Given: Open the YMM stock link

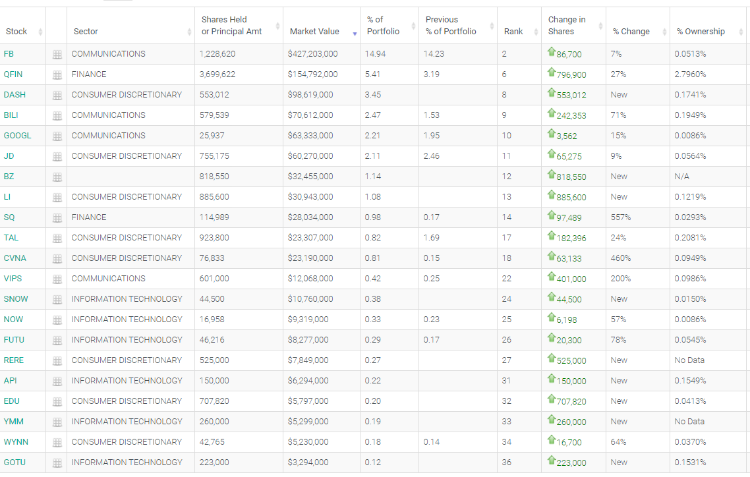Looking at the screenshot, I should point(13,422).
